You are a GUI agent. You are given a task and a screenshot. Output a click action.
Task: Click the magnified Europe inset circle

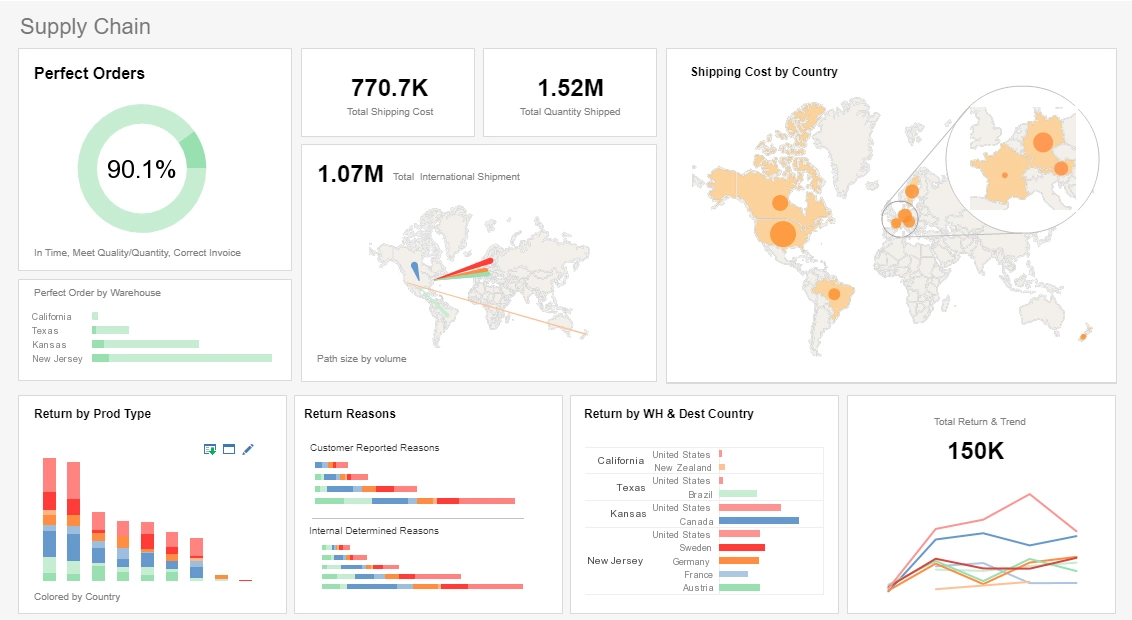(x=1021, y=157)
